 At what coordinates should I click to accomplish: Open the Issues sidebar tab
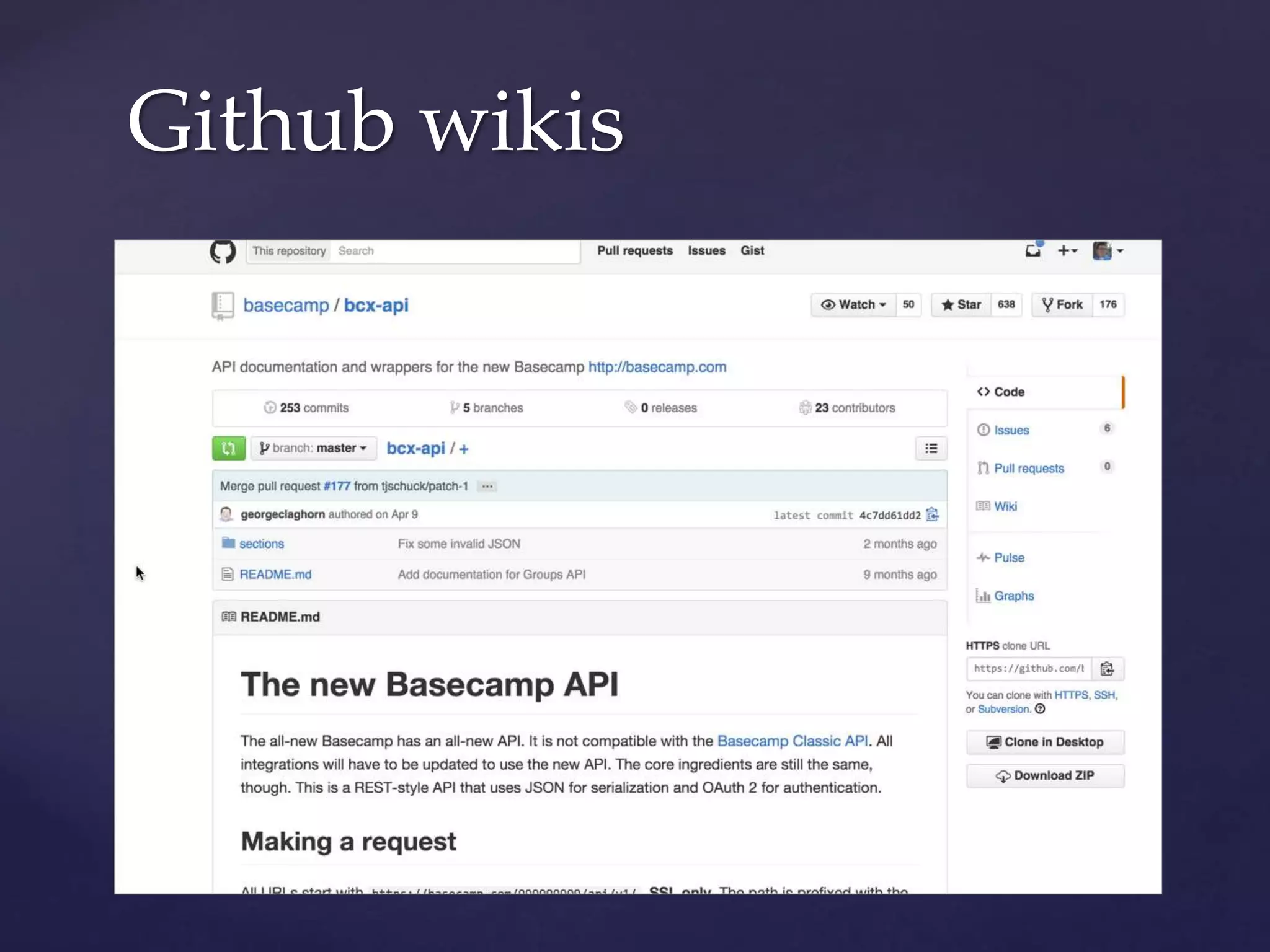click(x=1011, y=430)
